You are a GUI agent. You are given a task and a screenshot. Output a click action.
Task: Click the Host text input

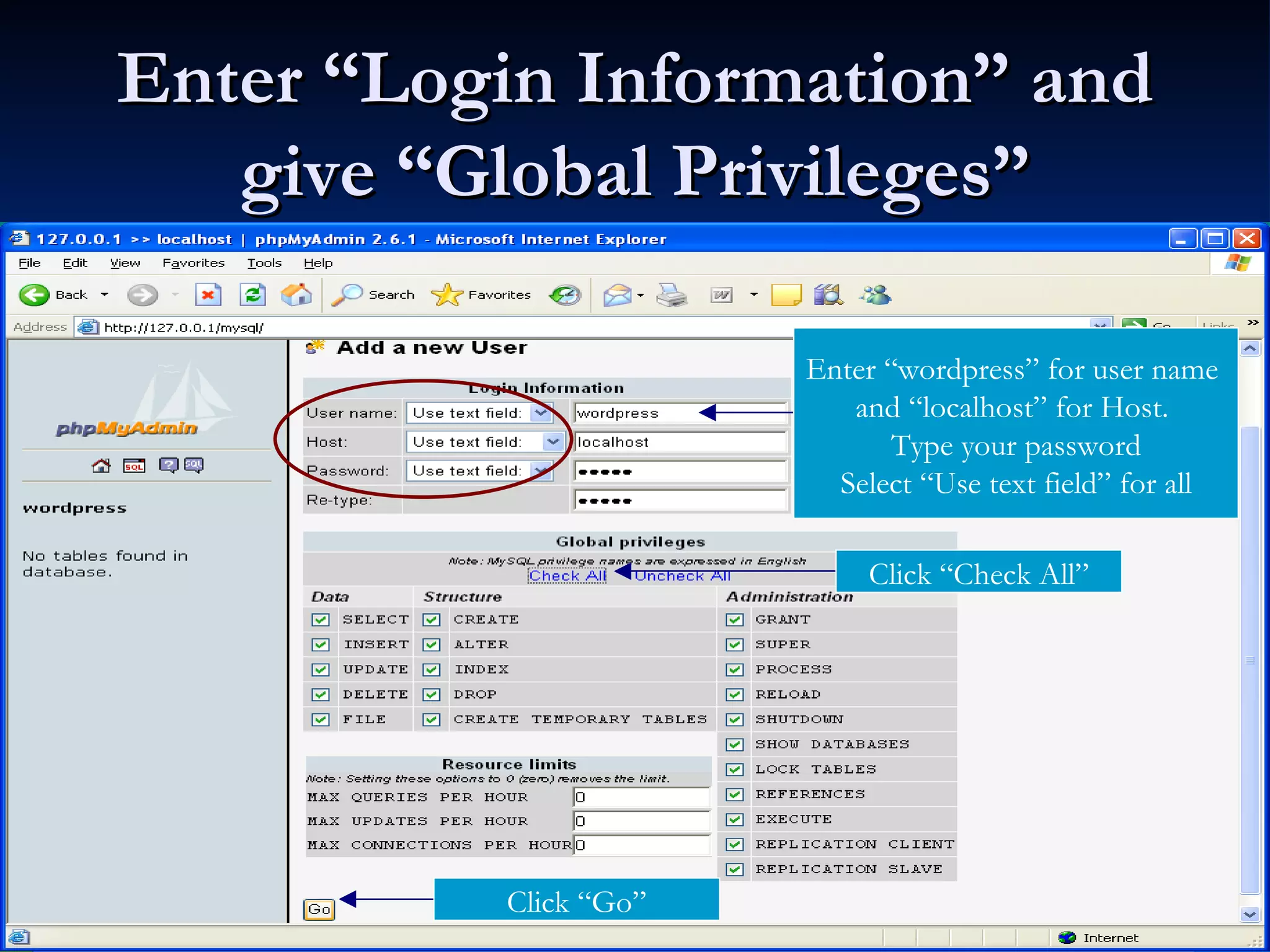coord(681,442)
